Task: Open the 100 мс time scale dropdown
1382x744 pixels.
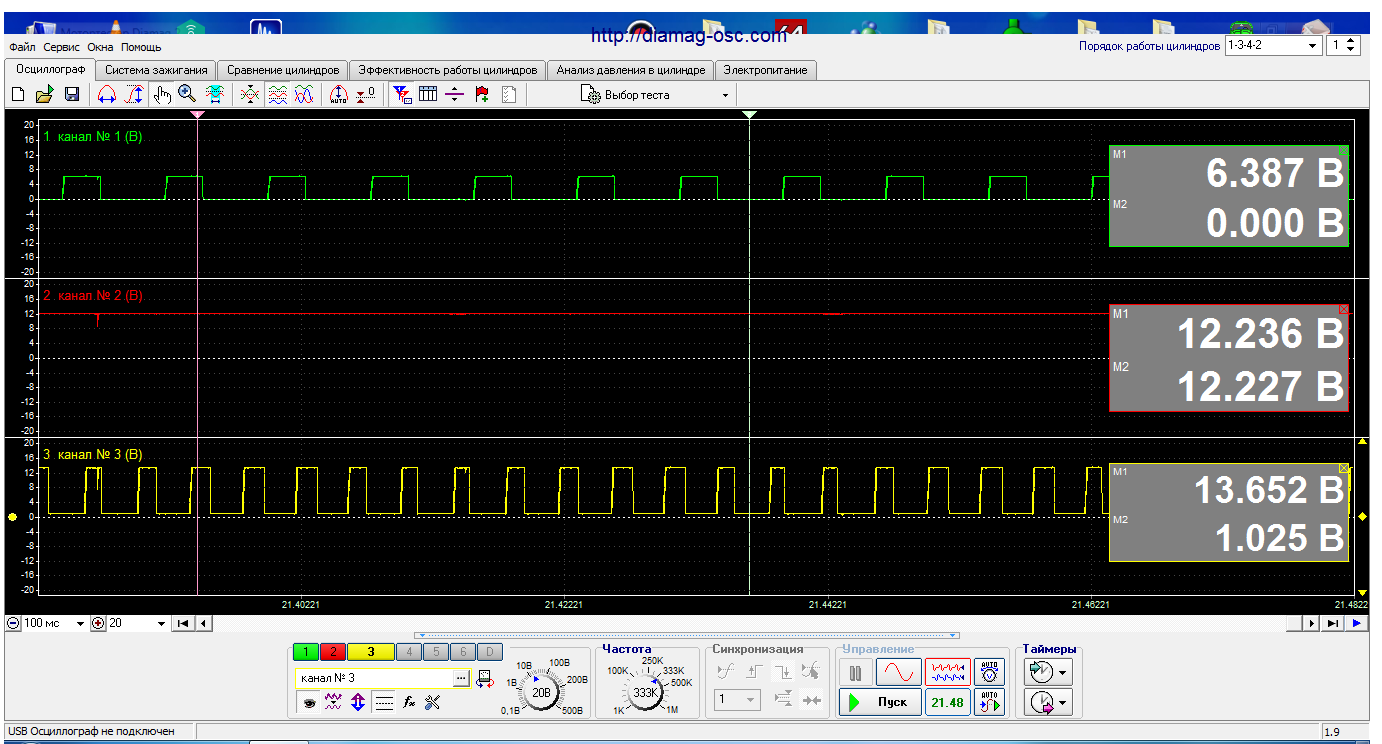Action: click(x=81, y=623)
